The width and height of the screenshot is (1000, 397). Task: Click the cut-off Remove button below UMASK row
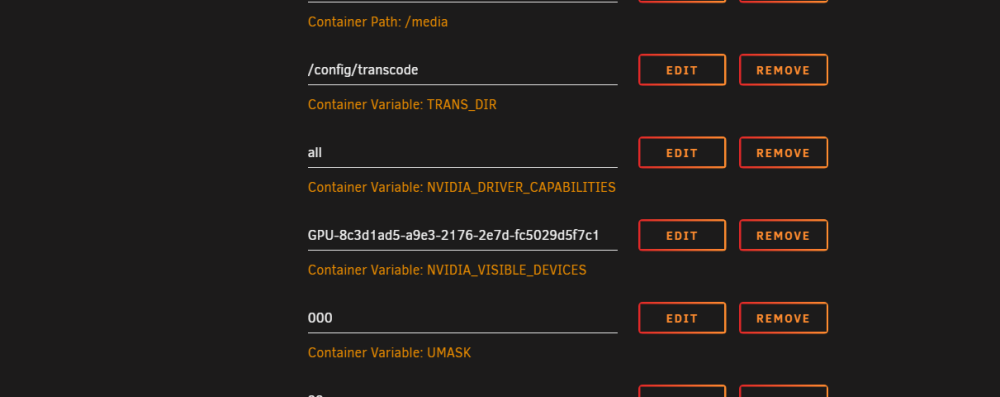click(783, 391)
